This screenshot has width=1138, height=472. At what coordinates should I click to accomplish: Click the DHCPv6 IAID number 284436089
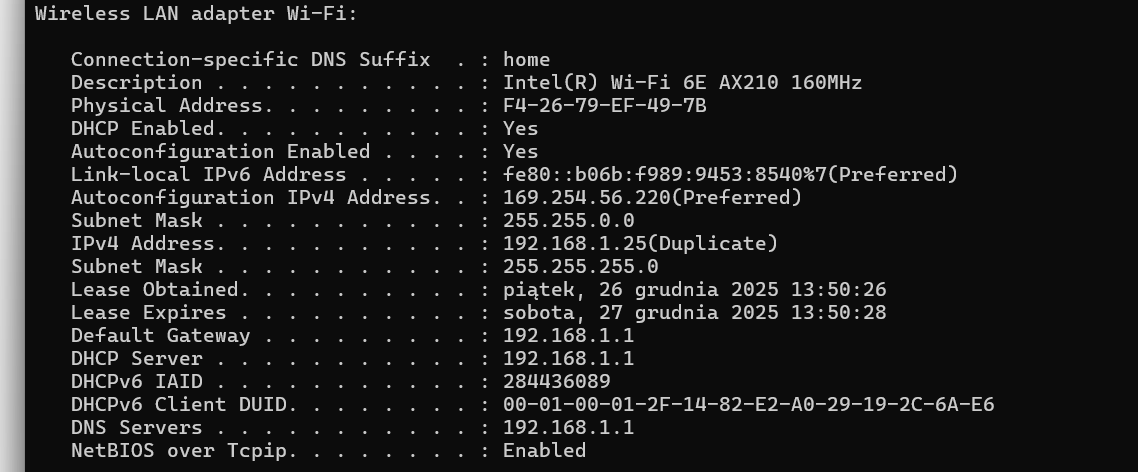click(x=557, y=381)
